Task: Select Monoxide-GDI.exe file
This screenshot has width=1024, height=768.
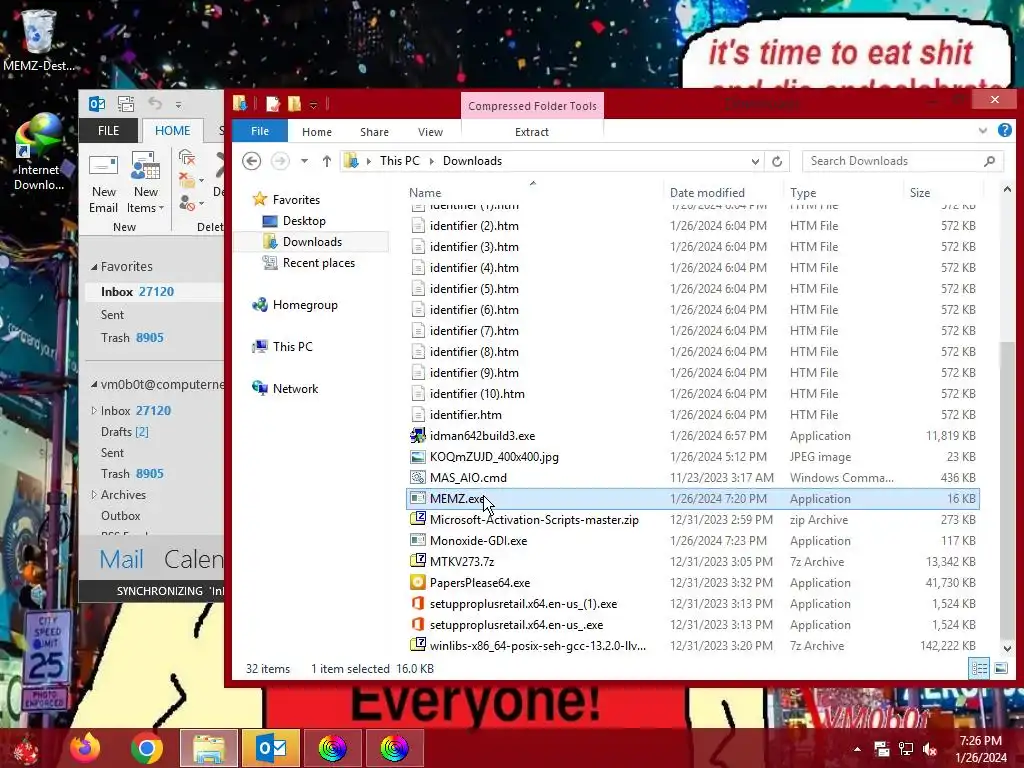Action: pyautogui.click(x=478, y=541)
